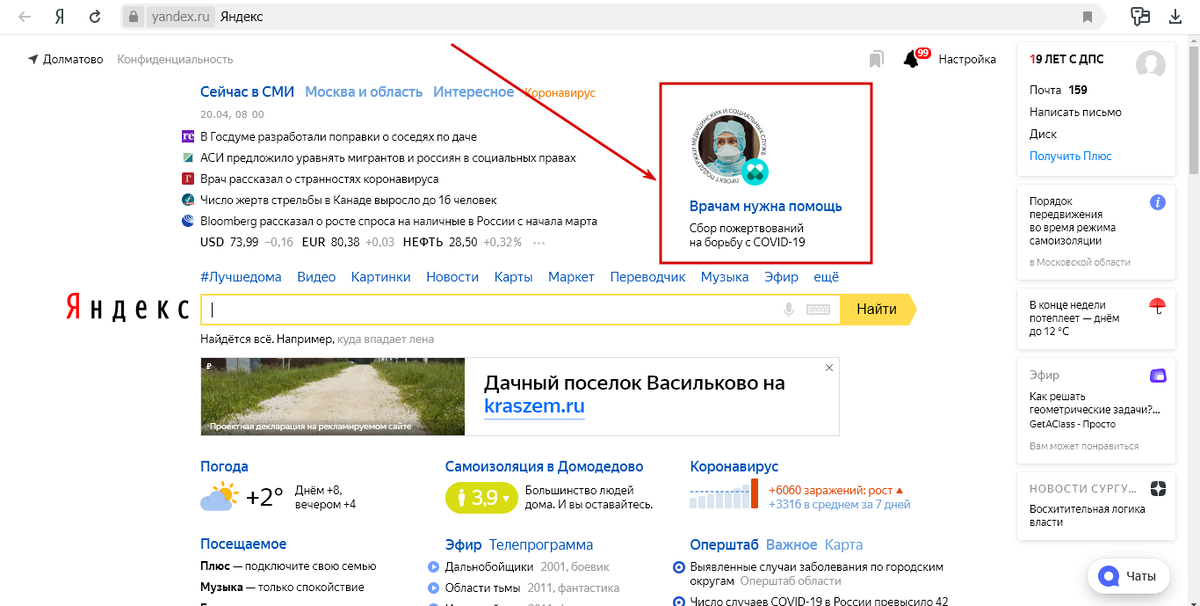The width and height of the screenshot is (1200, 606).
Task: Open 'Самоизоляция в Домодедово' heading
Action: (544, 467)
